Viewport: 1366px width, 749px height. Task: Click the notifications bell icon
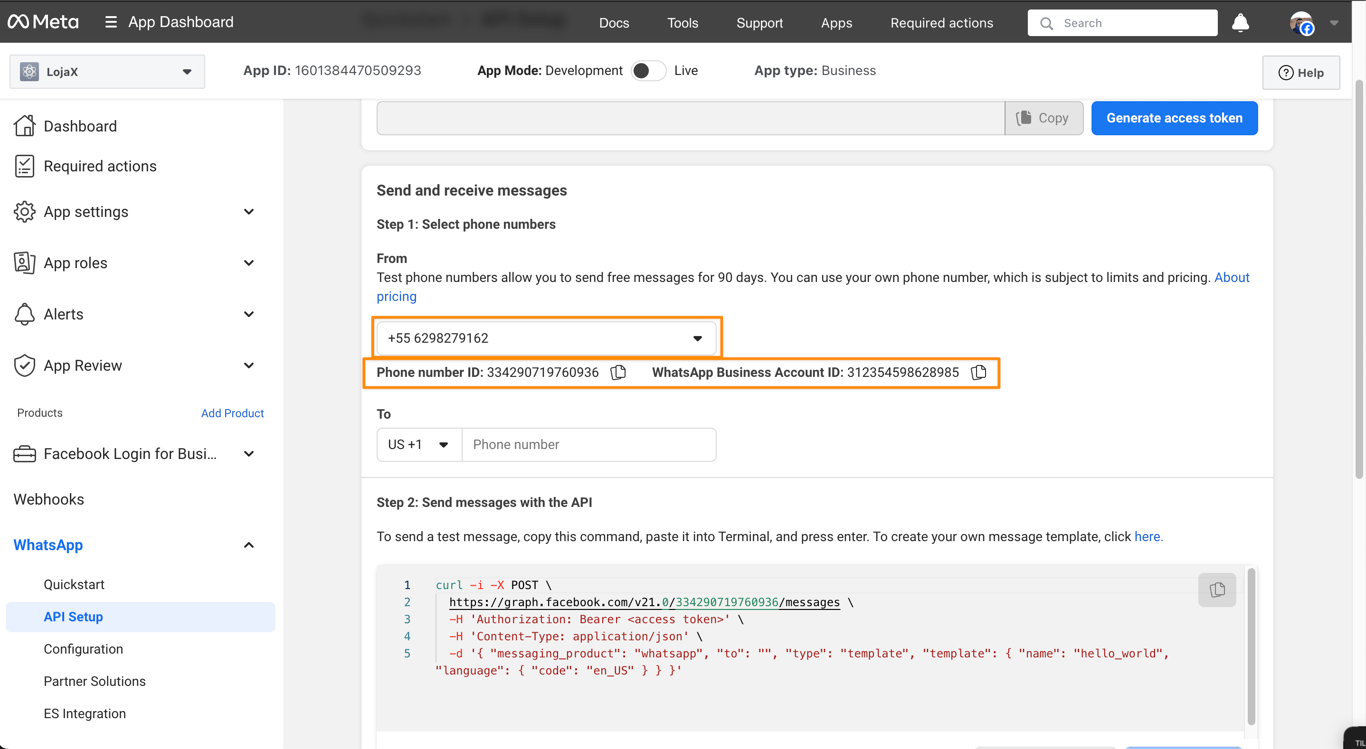pyautogui.click(x=1240, y=23)
